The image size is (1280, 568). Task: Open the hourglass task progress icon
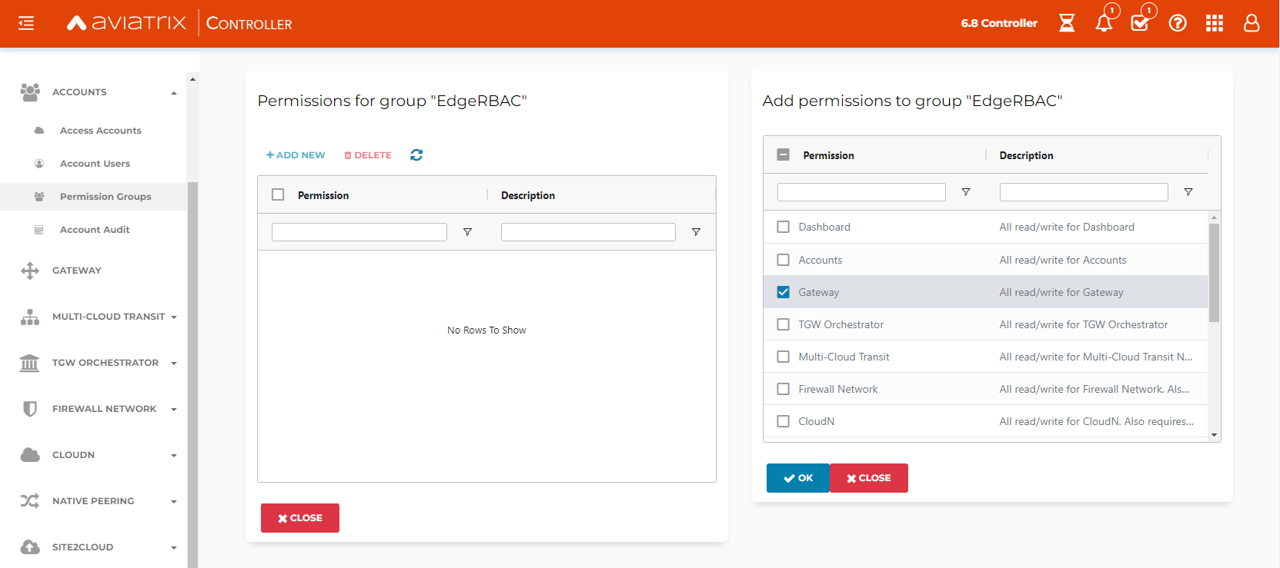(x=1067, y=23)
